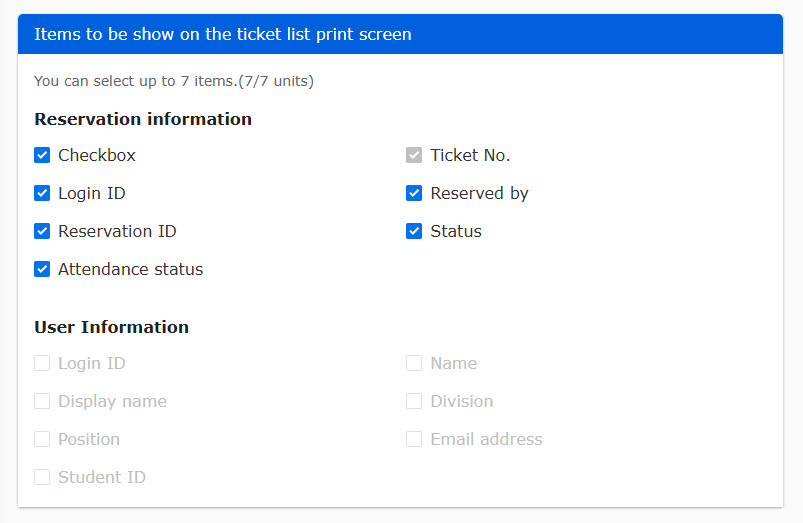Click the Attendance status label text

tap(131, 269)
